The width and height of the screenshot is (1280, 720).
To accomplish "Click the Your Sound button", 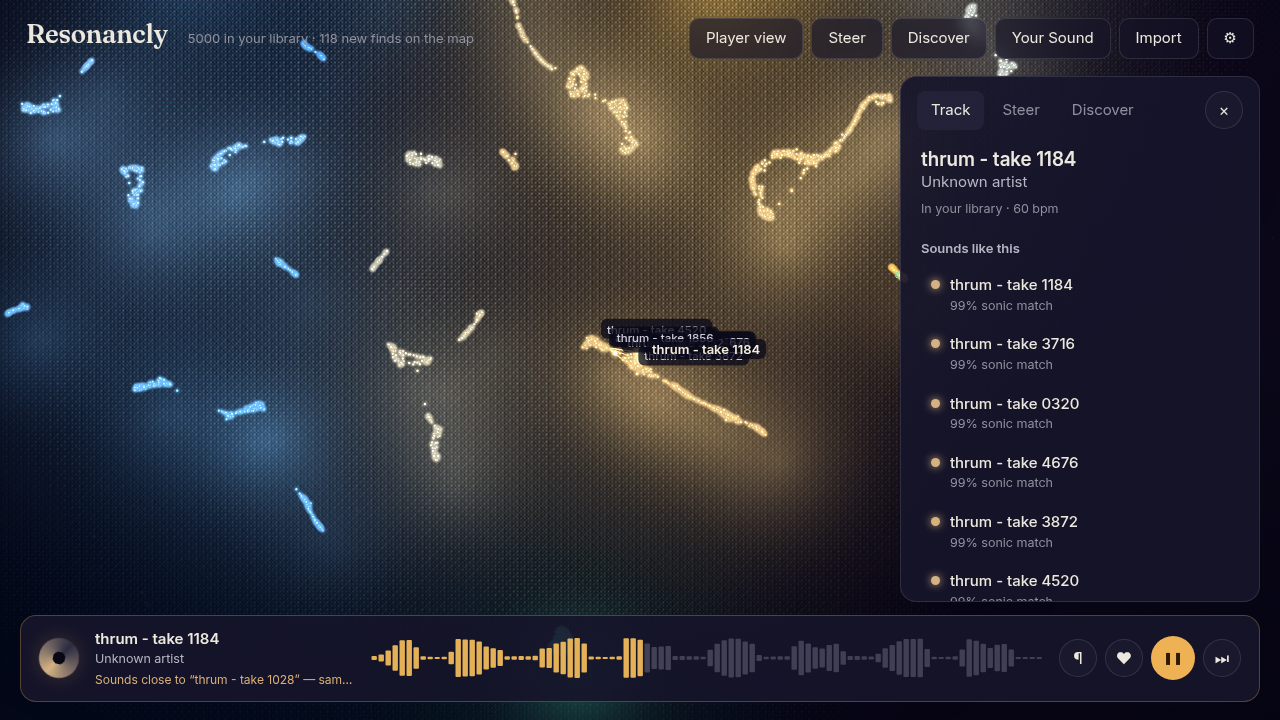I will click(x=1053, y=38).
